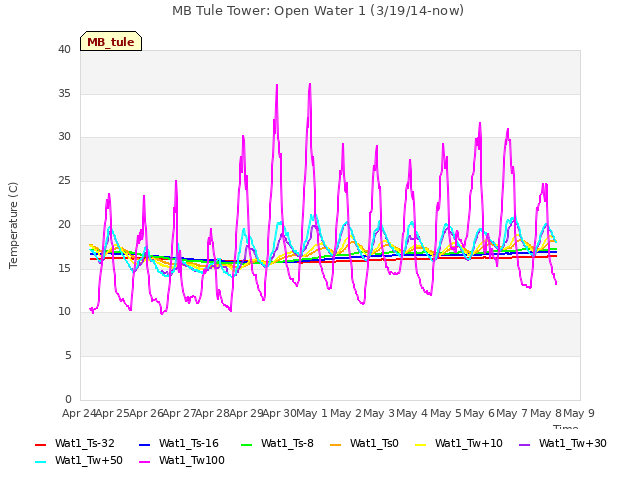
Task: Click the orange Wat1_Ts0 legend swatch
Action: (x=336, y=444)
